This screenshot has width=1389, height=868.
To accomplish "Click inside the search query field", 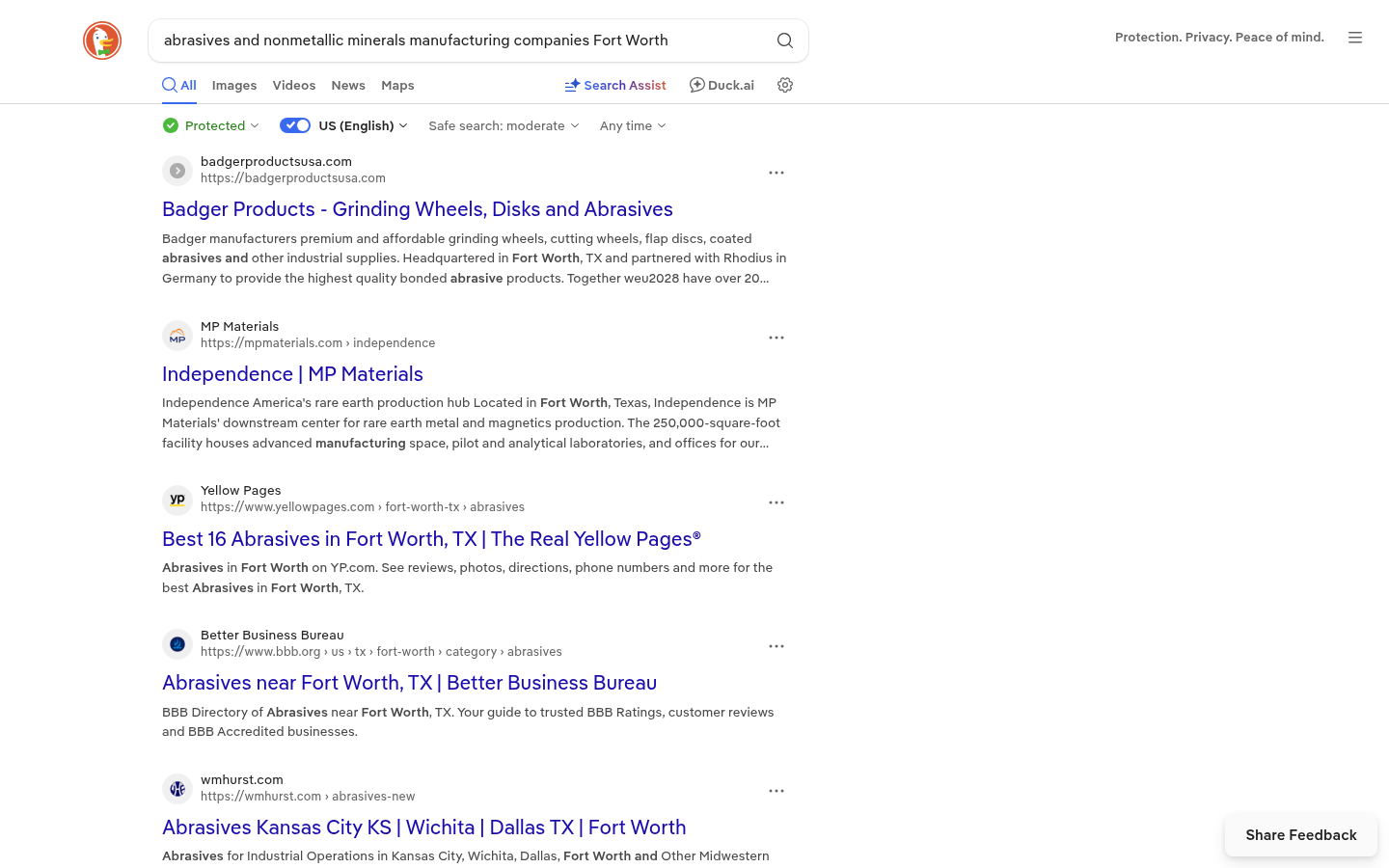I will tap(463, 41).
